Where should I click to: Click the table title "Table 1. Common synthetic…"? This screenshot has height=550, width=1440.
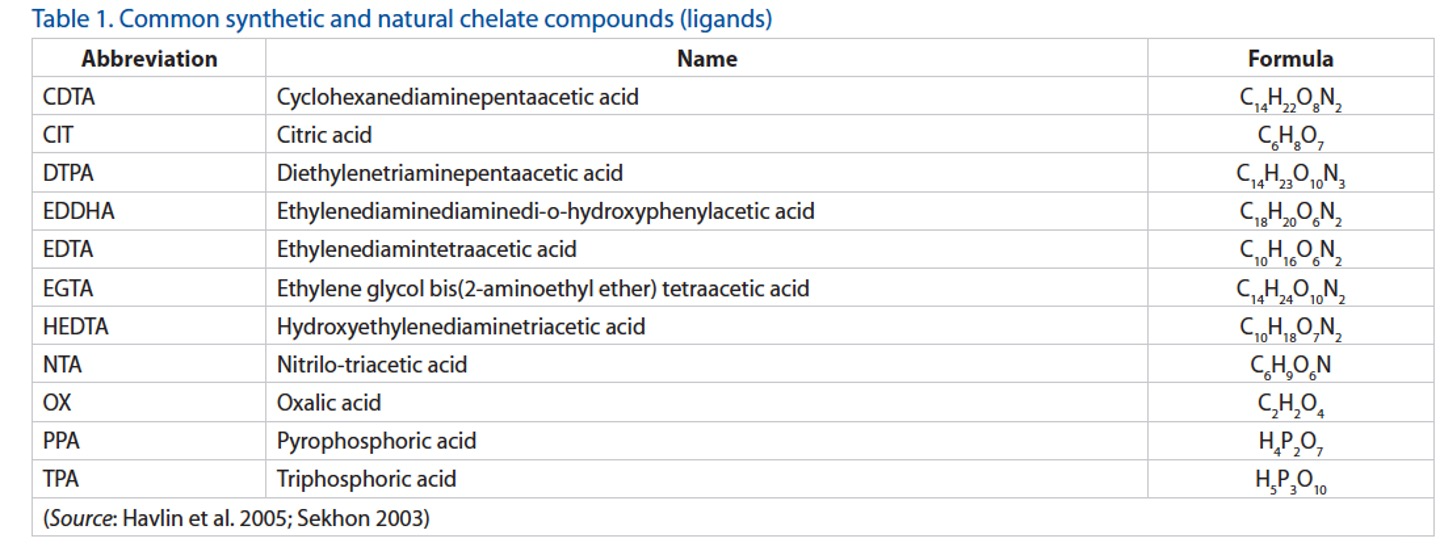[402, 19]
